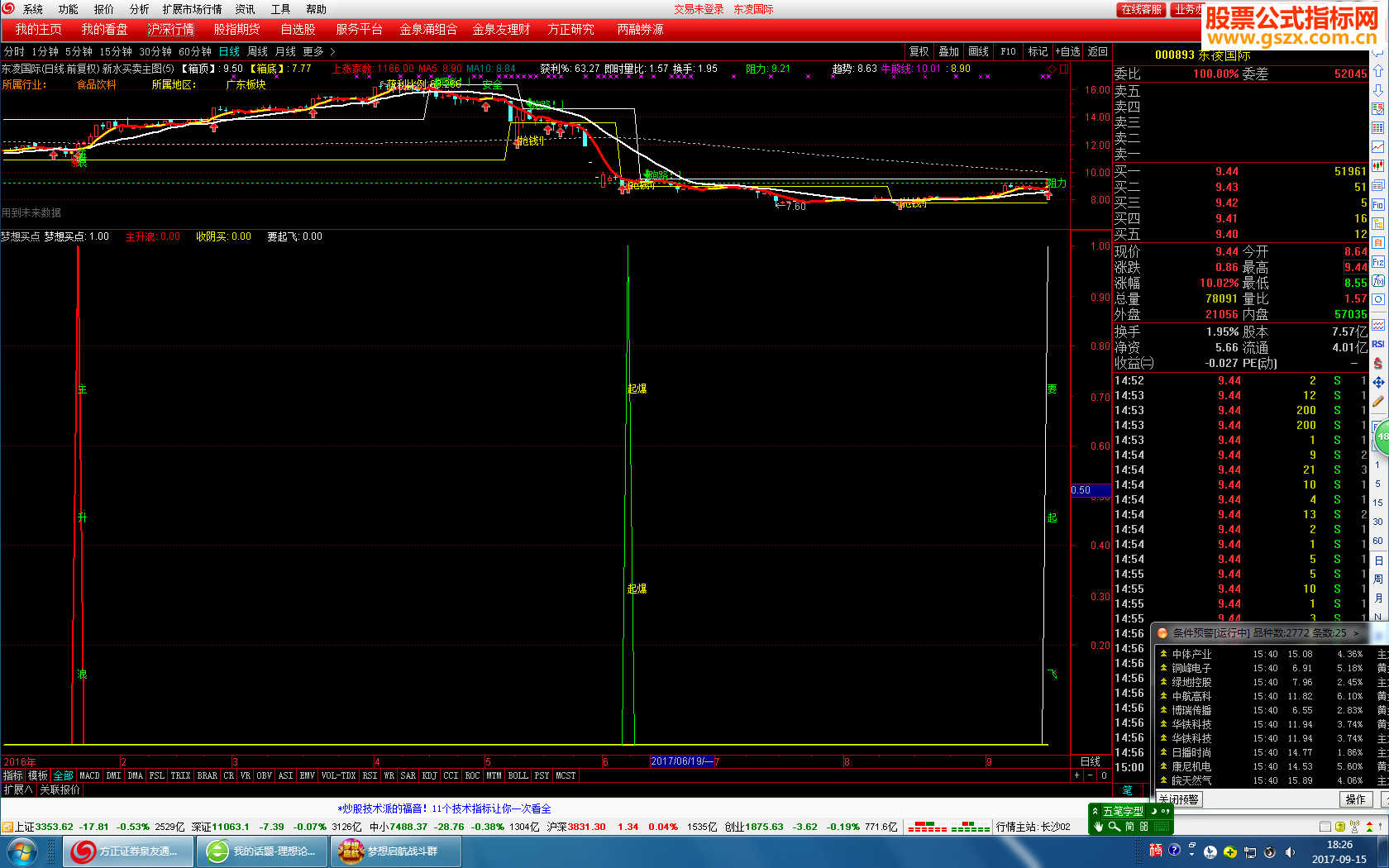Switch chart period to 30分钟
Image resolution: width=1389 pixels, height=868 pixels.
tap(155, 51)
